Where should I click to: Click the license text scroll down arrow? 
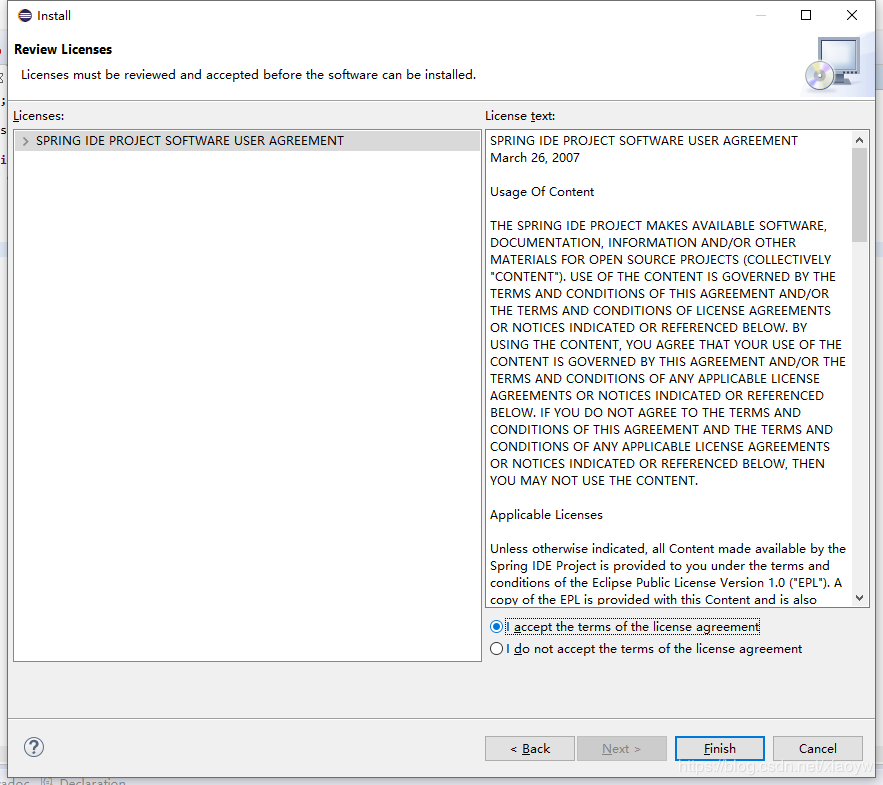click(x=859, y=597)
